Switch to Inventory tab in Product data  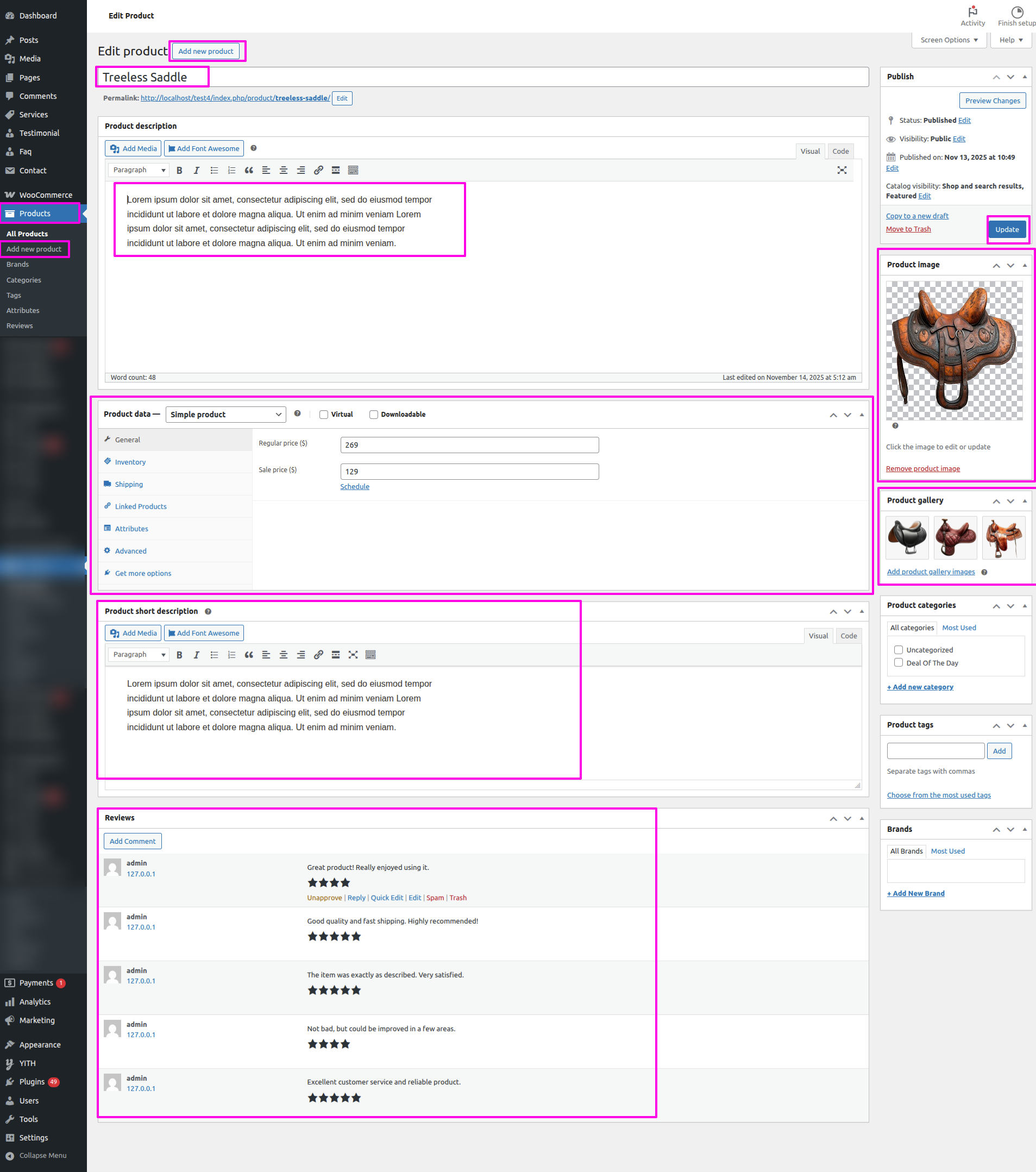130,462
